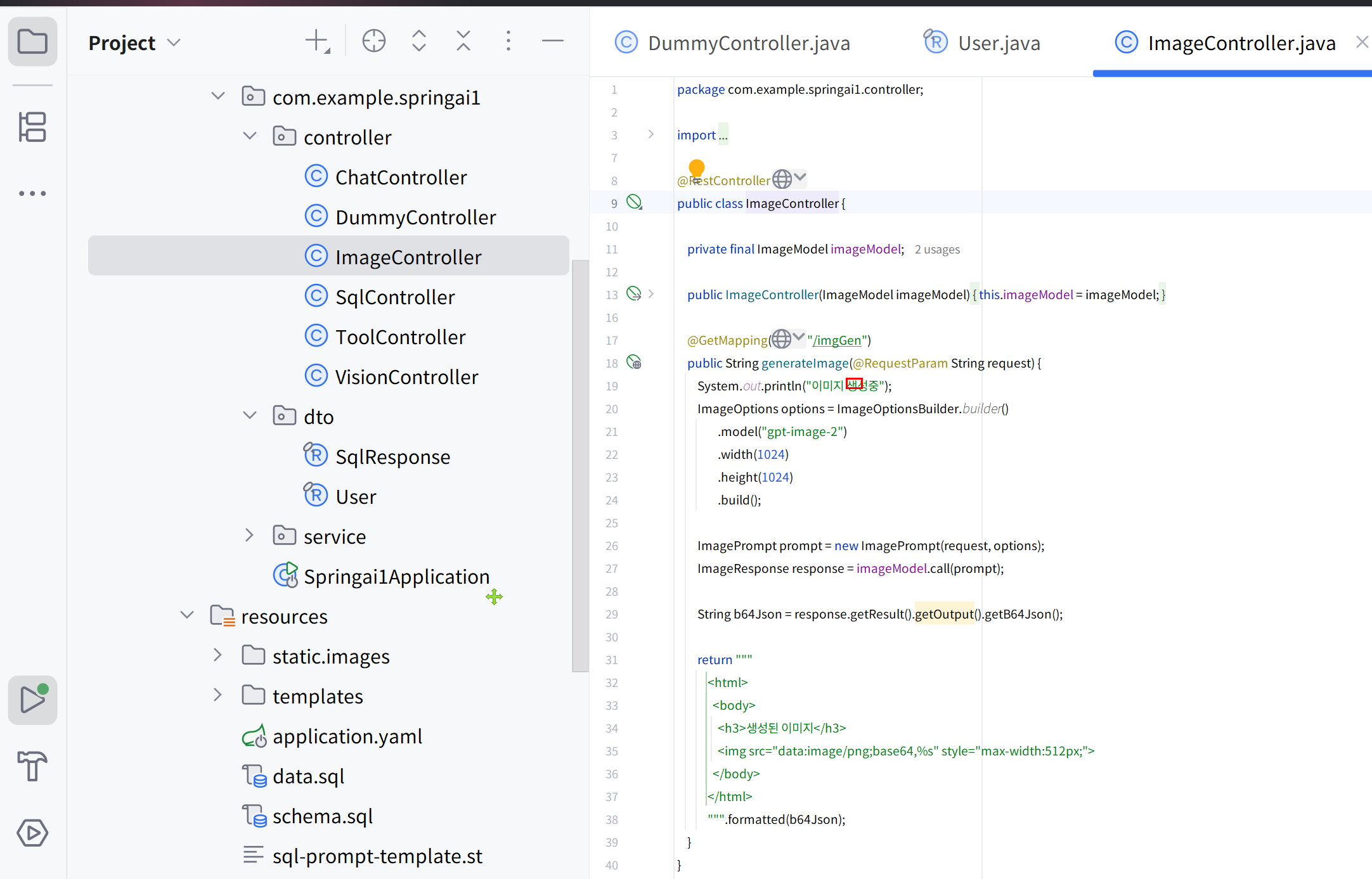This screenshot has height=879, width=1372.
Task: Open the Project tool window folder icon
Action: [32, 42]
